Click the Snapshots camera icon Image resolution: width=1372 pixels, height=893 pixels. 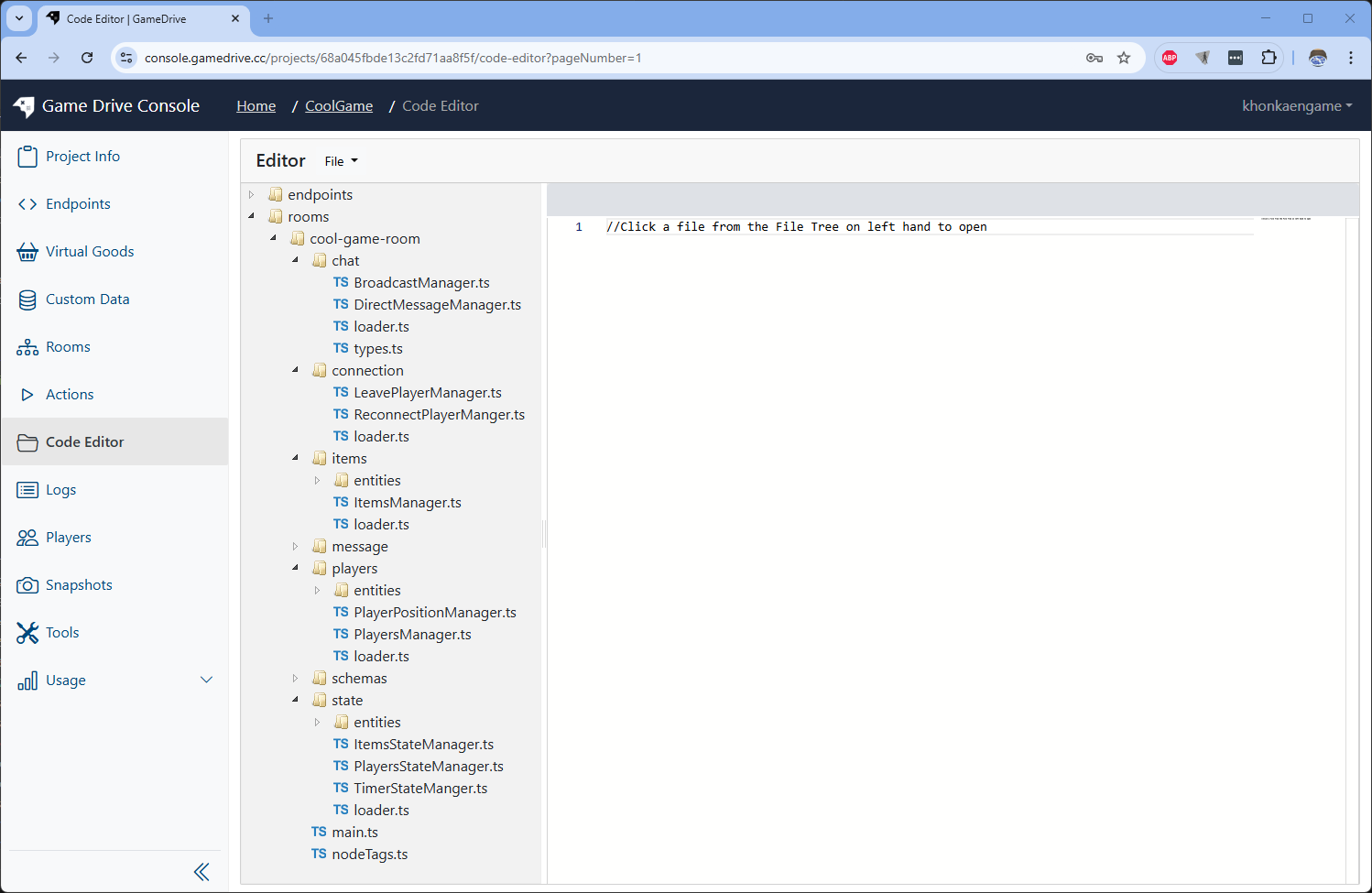click(27, 585)
